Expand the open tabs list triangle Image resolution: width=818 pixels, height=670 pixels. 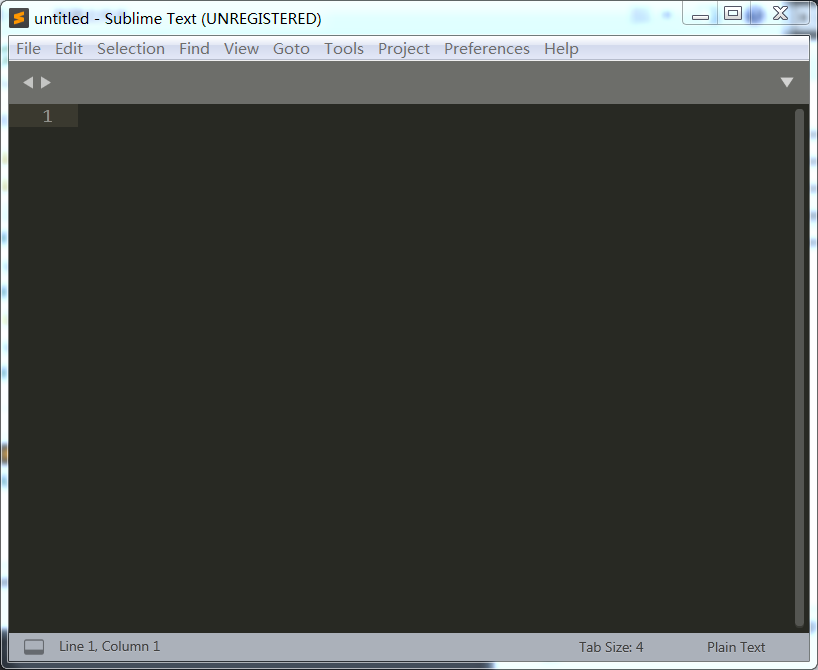point(787,82)
